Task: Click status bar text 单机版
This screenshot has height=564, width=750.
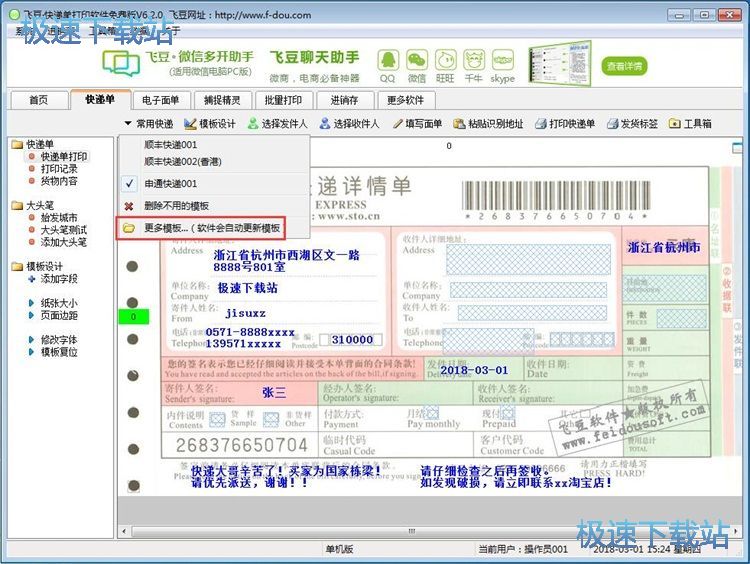Action: pos(339,549)
